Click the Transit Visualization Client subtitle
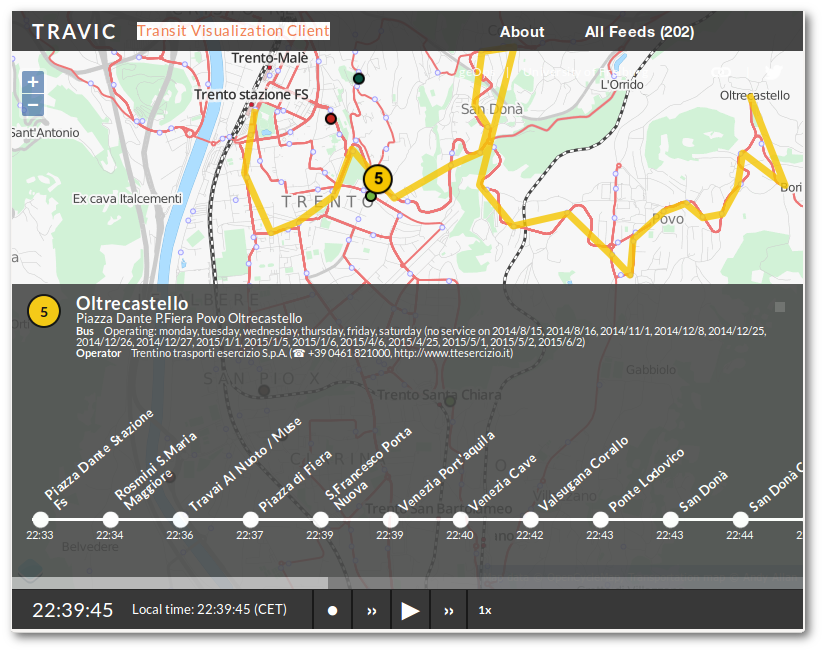Viewport: 824px width, 652px height. tap(233, 31)
